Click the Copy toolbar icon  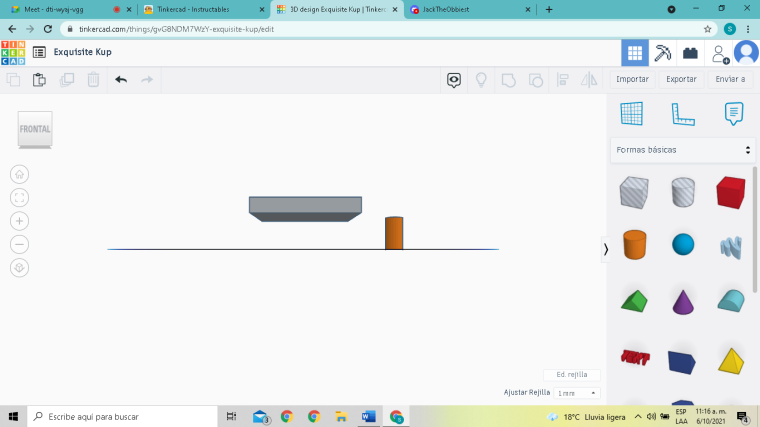pos(14,79)
